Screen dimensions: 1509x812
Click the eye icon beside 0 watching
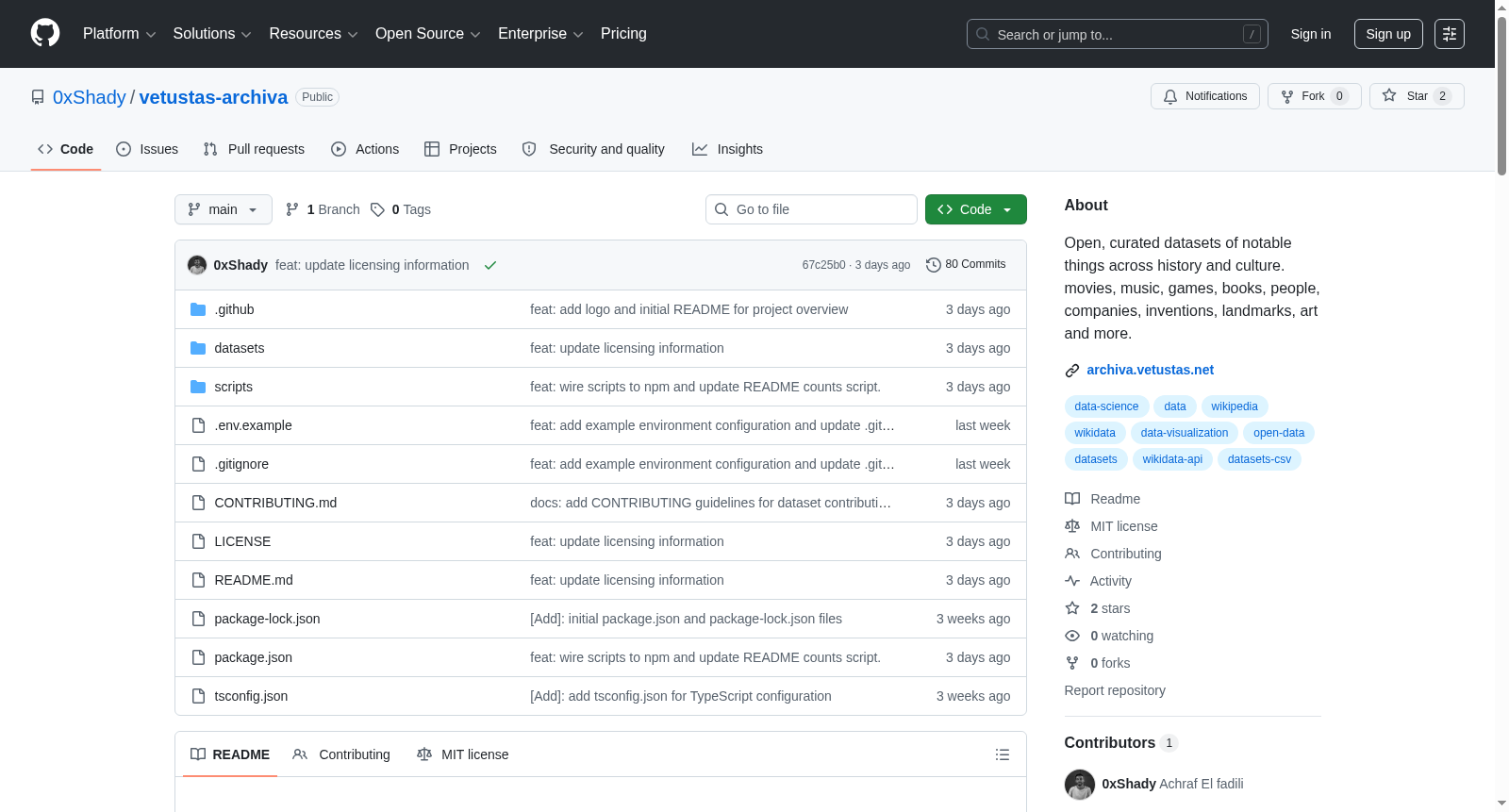click(1072, 636)
